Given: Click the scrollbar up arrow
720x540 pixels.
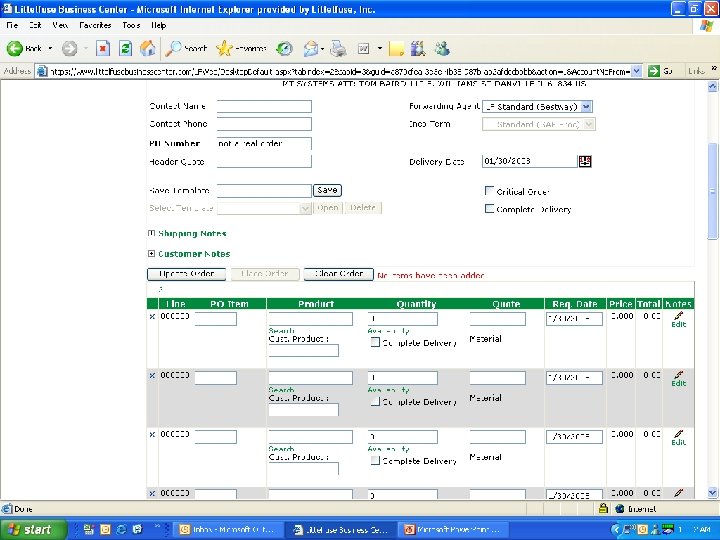Looking at the screenshot, I should click(712, 86).
